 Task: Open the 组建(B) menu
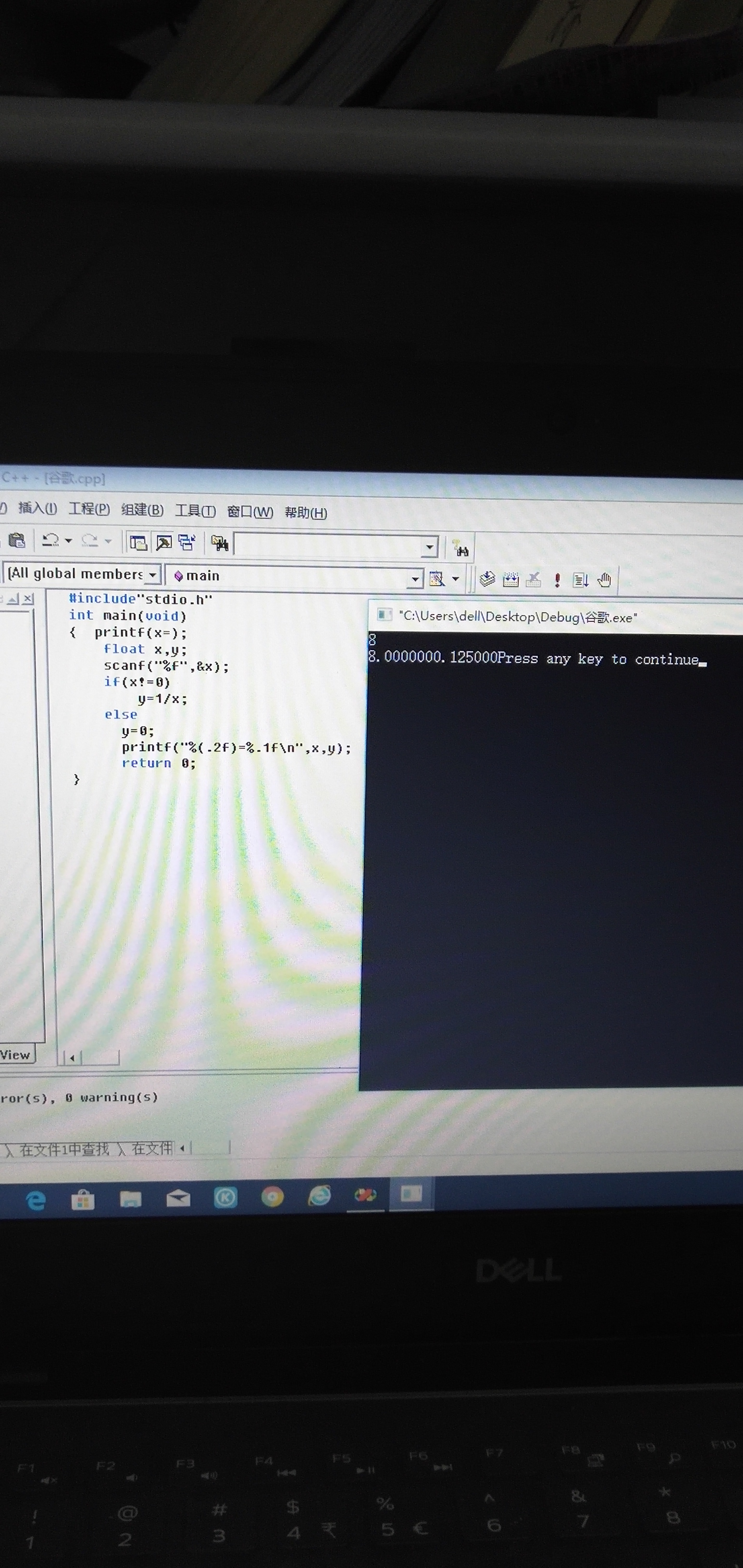pos(142,510)
